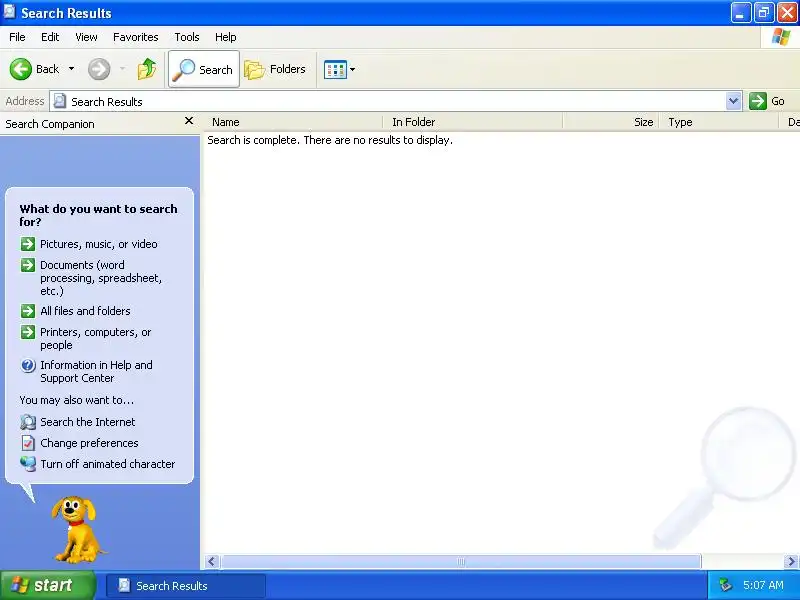The height and width of the screenshot is (600, 800).
Task: Click the Search Results icon in address bar
Action: click(x=60, y=101)
